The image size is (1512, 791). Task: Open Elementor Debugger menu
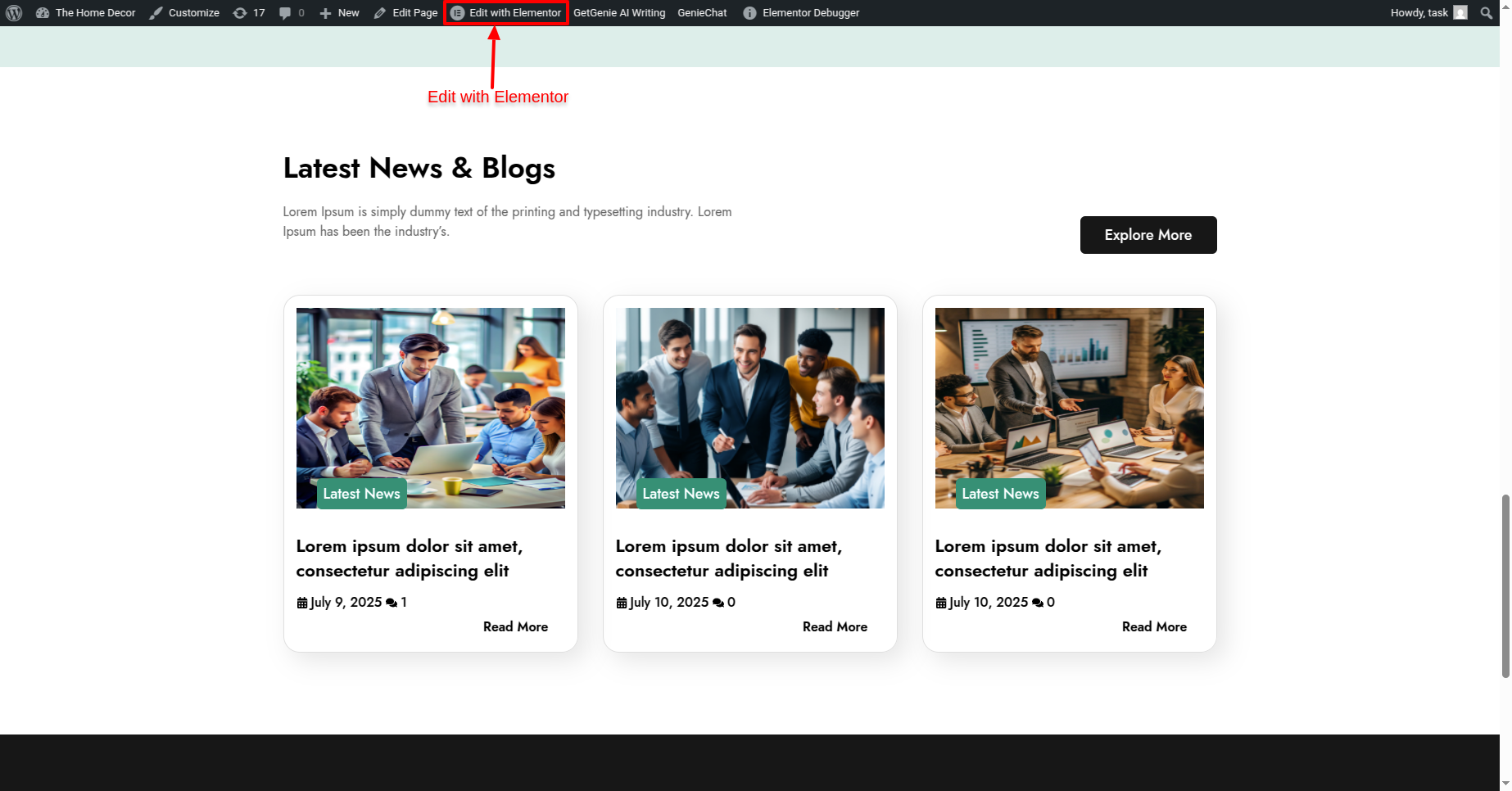click(x=801, y=13)
